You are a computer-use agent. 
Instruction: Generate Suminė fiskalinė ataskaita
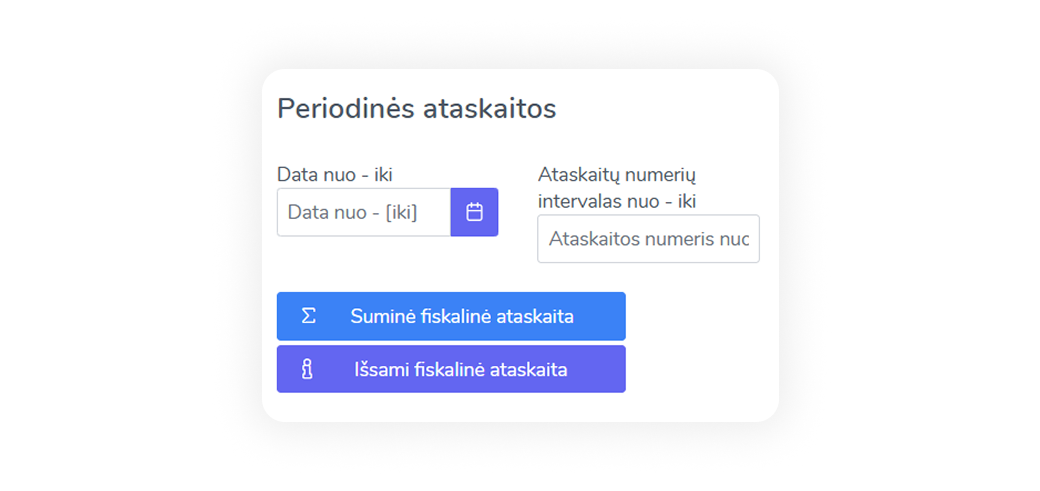click(451, 316)
